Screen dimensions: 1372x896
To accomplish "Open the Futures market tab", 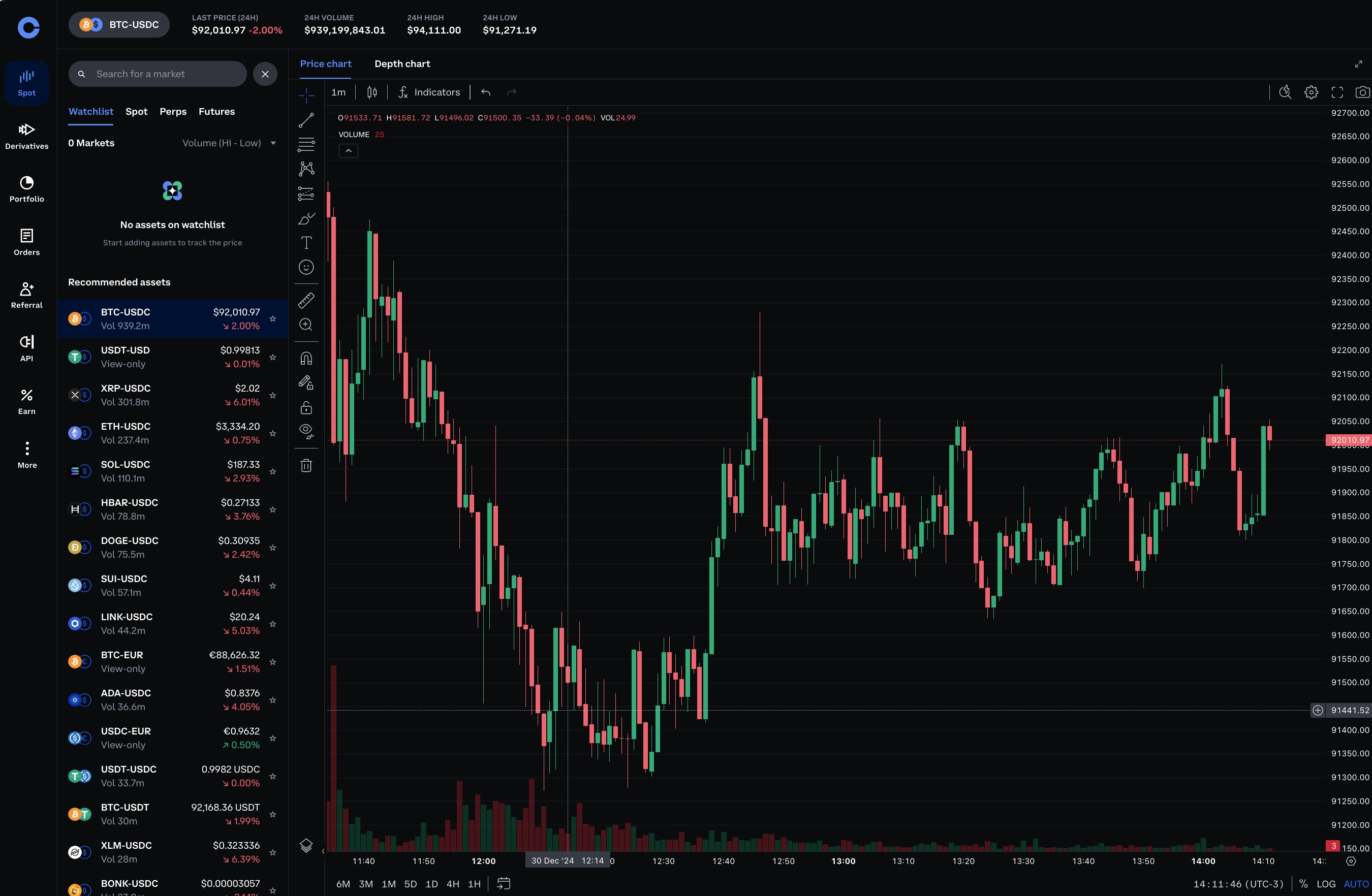I will pos(216,111).
